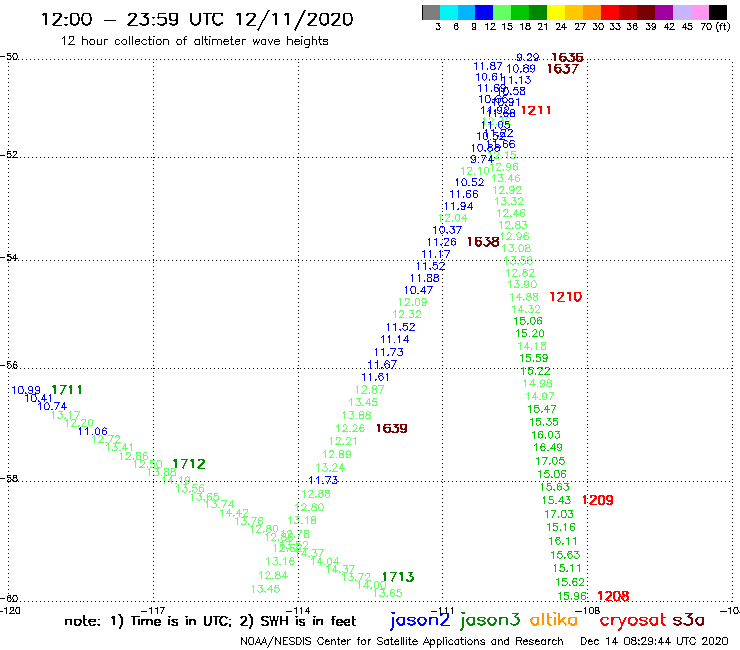The width and height of the screenshot is (740, 650).
Task: Click wave height value 14.18
Action: [x=532, y=346]
